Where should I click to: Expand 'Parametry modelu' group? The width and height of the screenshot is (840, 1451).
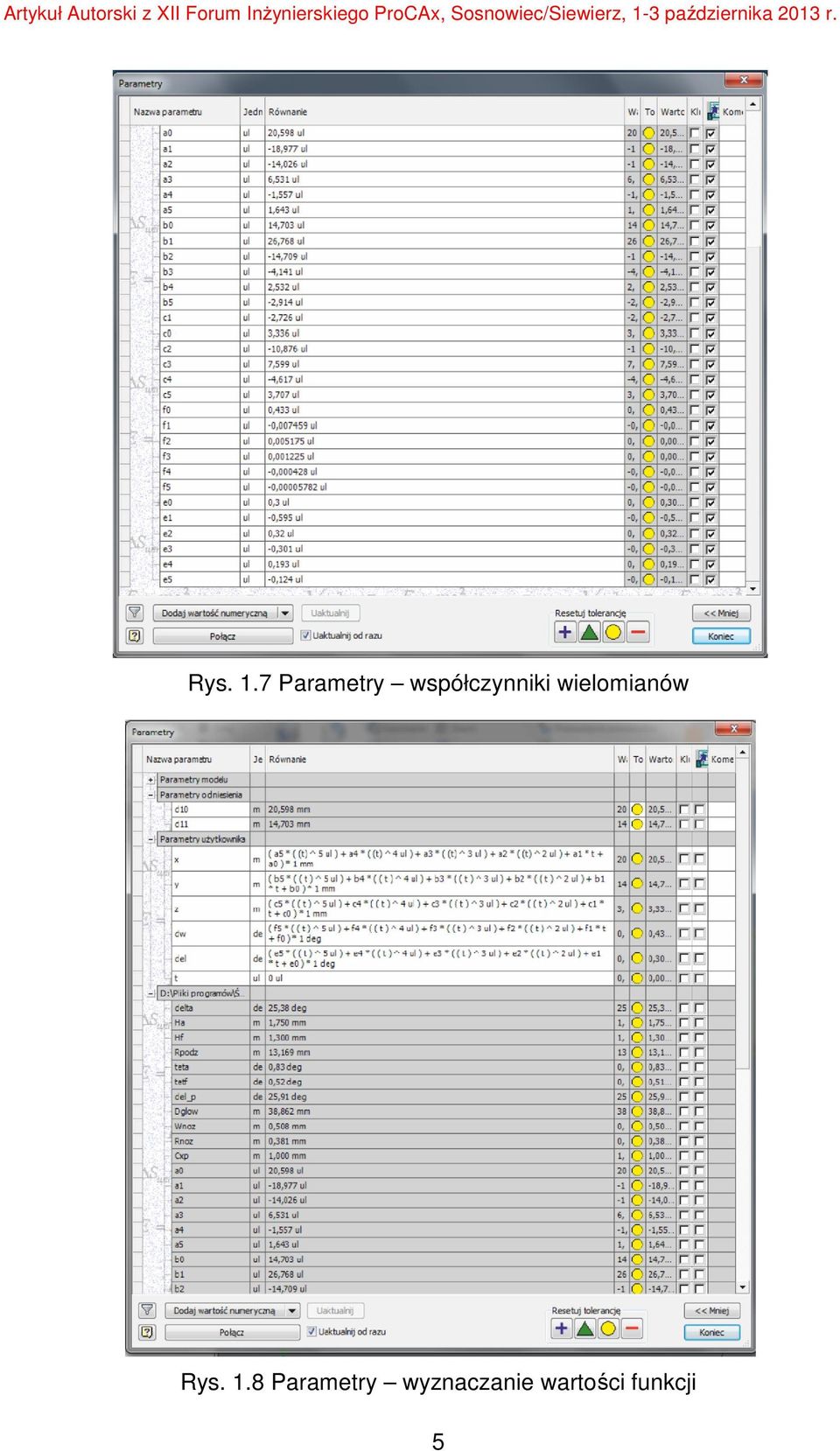coord(150,780)
